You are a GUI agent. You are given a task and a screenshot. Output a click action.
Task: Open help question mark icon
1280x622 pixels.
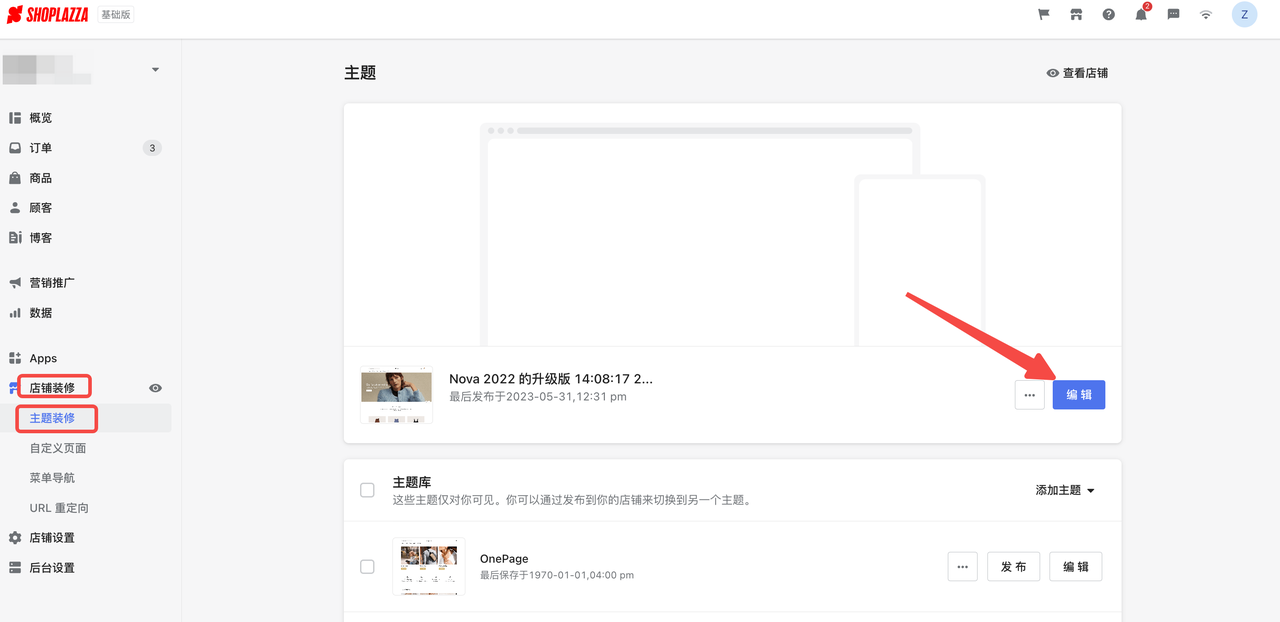(x=1108, y=15)
